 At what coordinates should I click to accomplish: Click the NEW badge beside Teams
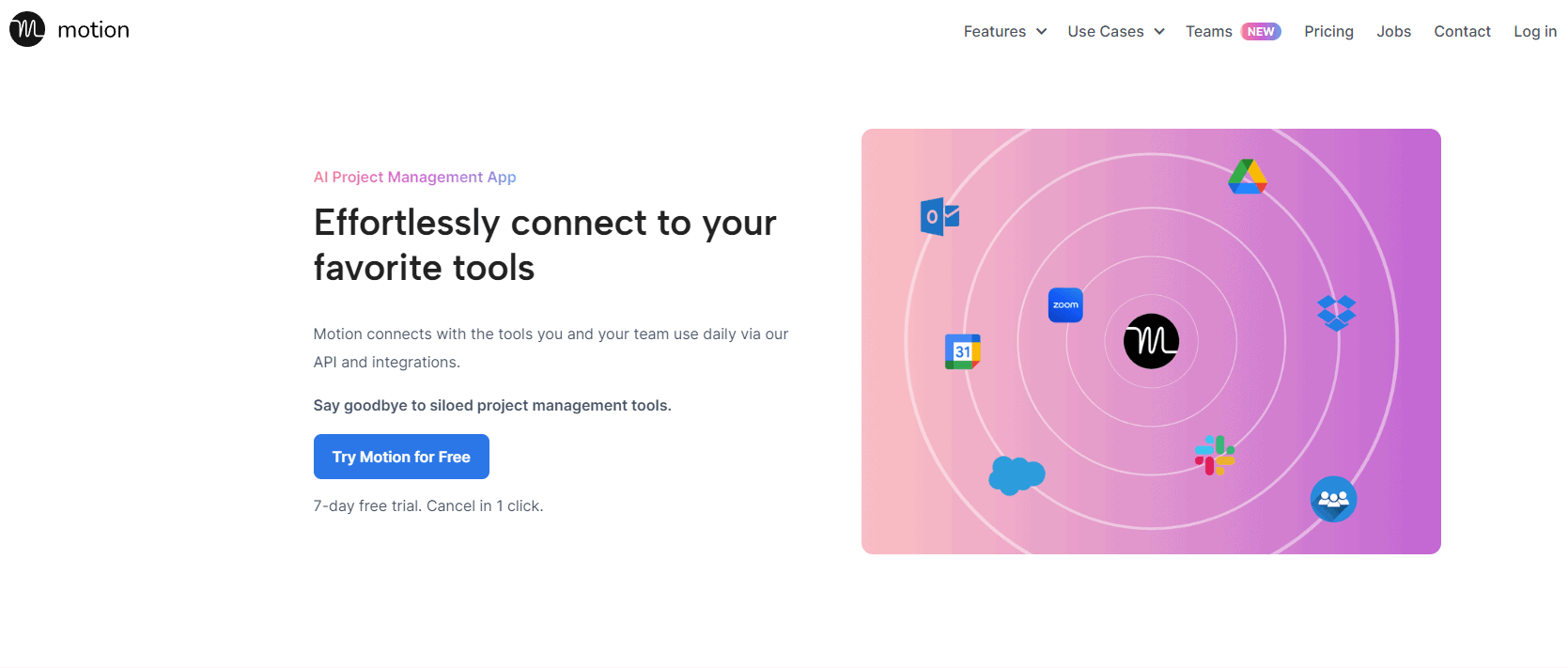[x=1261, y=32]
